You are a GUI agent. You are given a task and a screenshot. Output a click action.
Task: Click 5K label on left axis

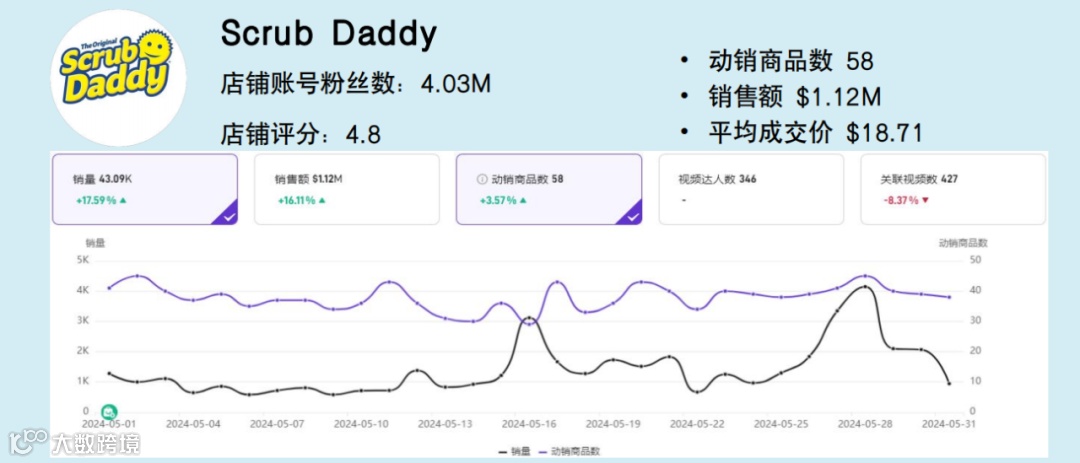point(83,260)
